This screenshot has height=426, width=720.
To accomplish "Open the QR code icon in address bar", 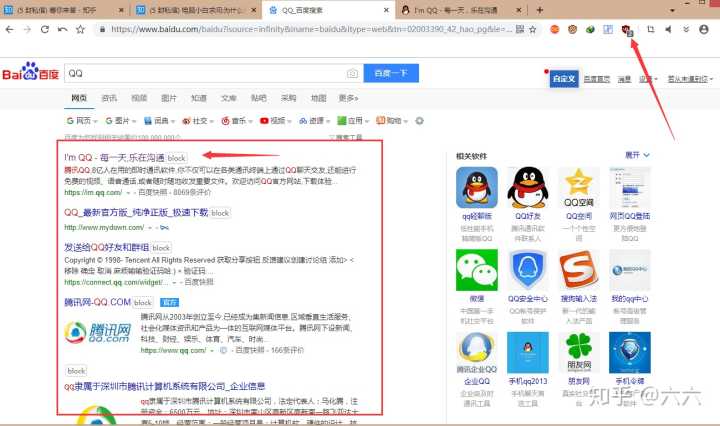I will point(520,29).
